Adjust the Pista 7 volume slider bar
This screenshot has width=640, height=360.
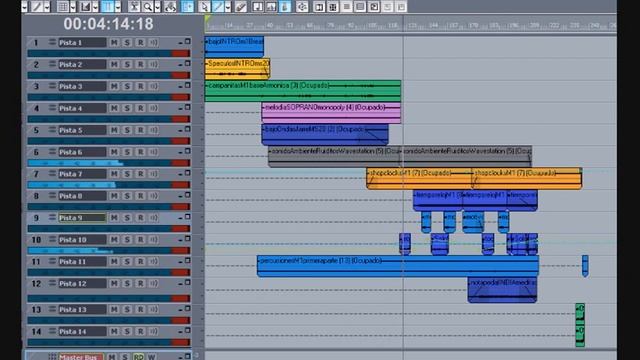(108, 185)
